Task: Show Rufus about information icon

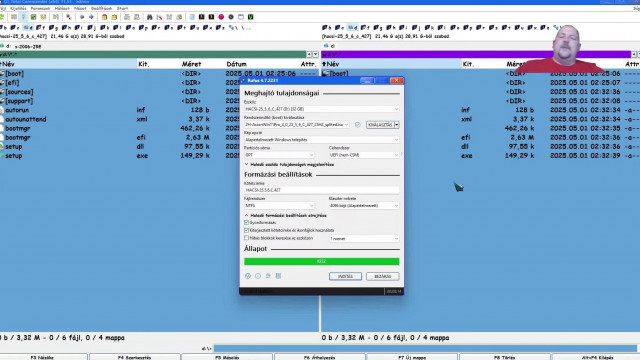Action: [258, 276]
